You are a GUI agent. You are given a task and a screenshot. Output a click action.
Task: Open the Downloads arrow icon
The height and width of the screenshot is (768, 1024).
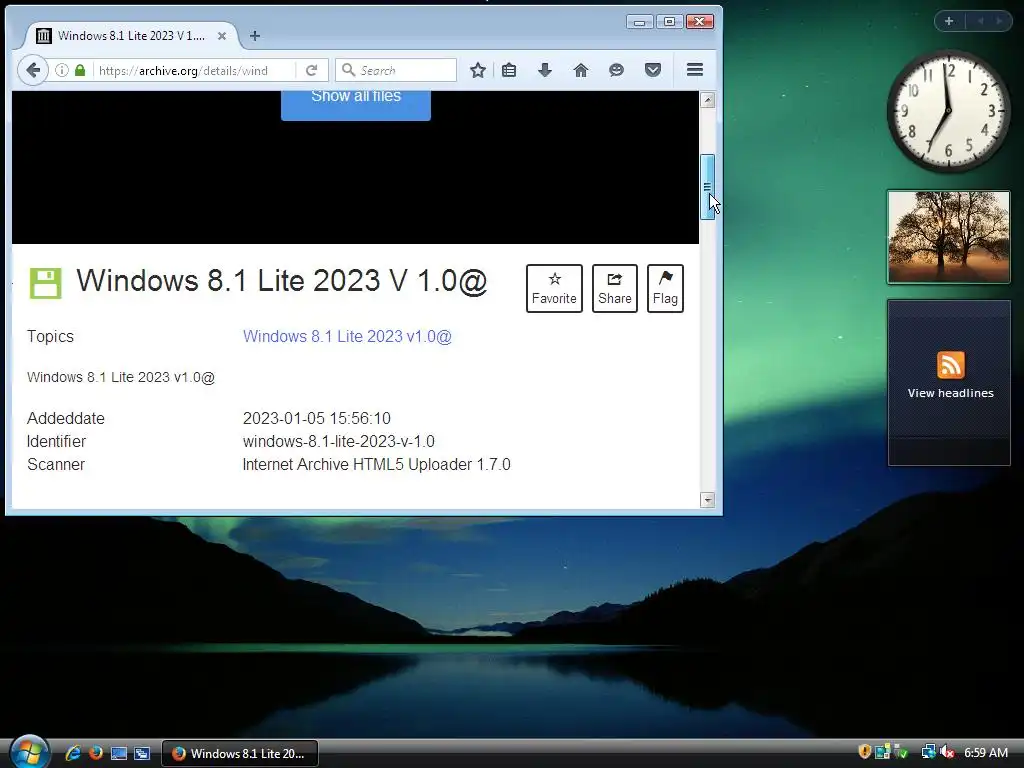click(545, 70)
